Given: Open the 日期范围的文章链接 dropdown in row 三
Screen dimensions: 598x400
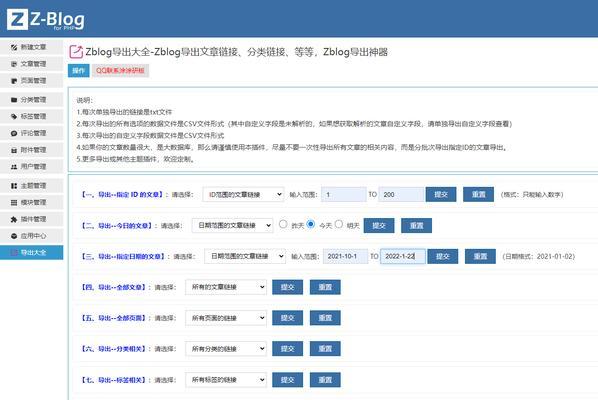Looking at the screenshot, I should coord(245,256).
